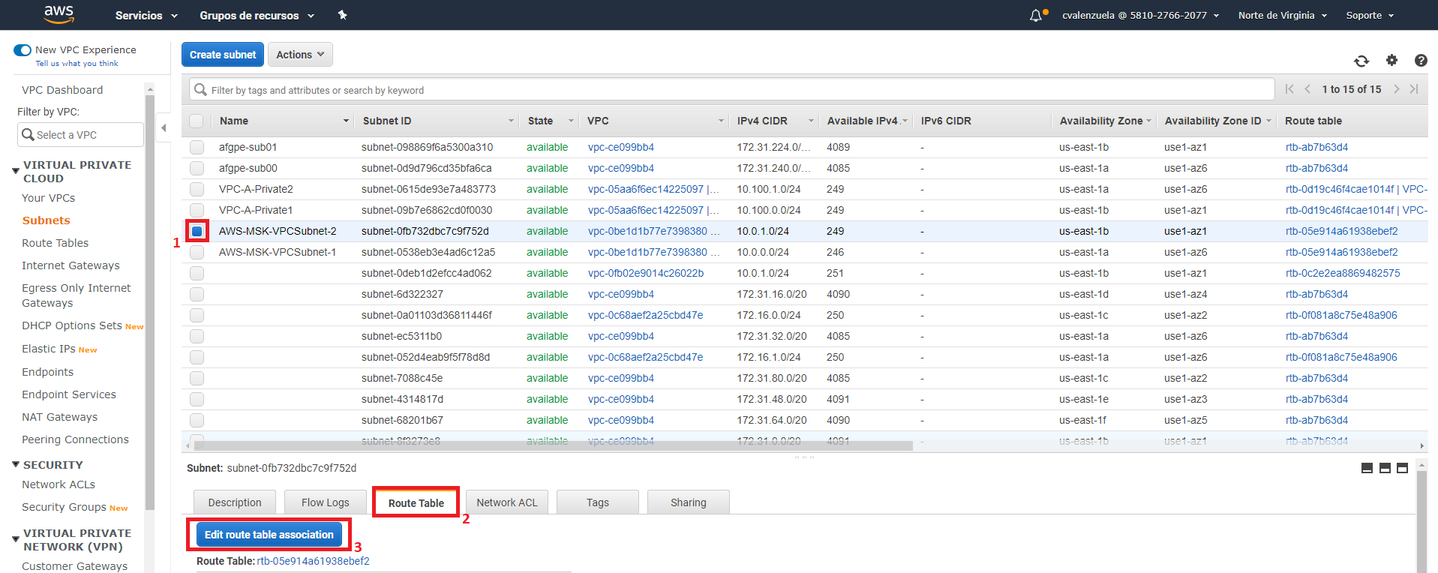Set detail pane to half height

(x=1385, y=468)
